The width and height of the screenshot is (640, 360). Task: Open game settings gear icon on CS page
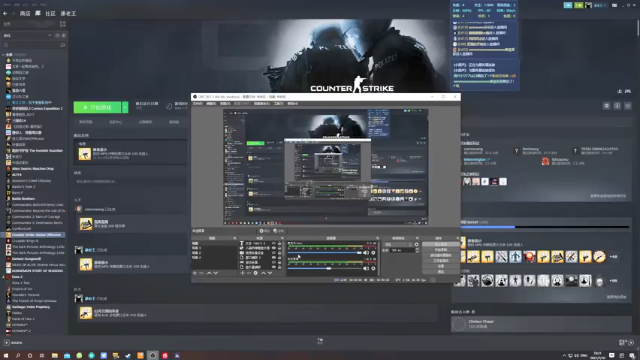point(607,106)
